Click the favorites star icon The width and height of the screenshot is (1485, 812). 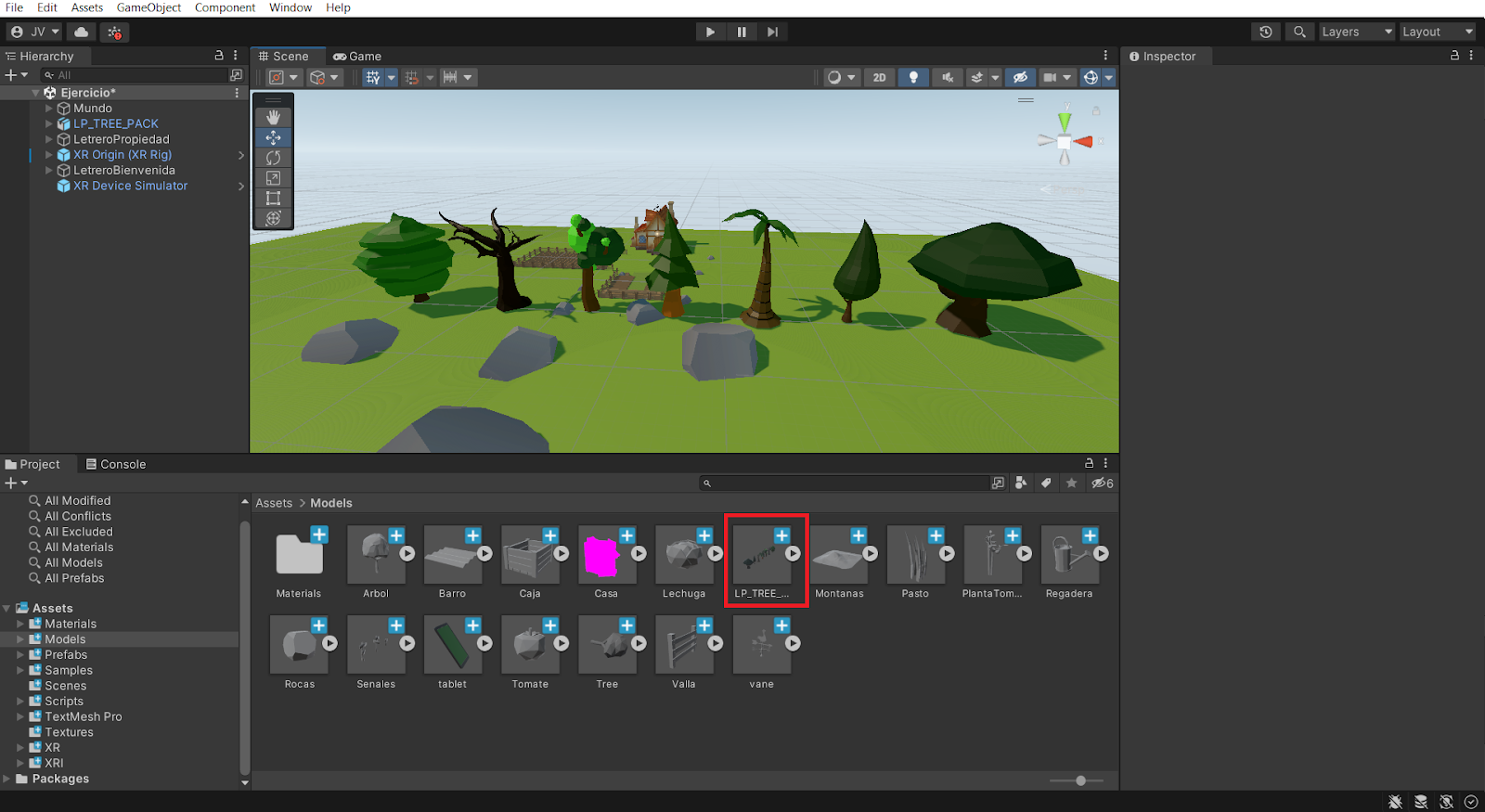coord(1072,483)
